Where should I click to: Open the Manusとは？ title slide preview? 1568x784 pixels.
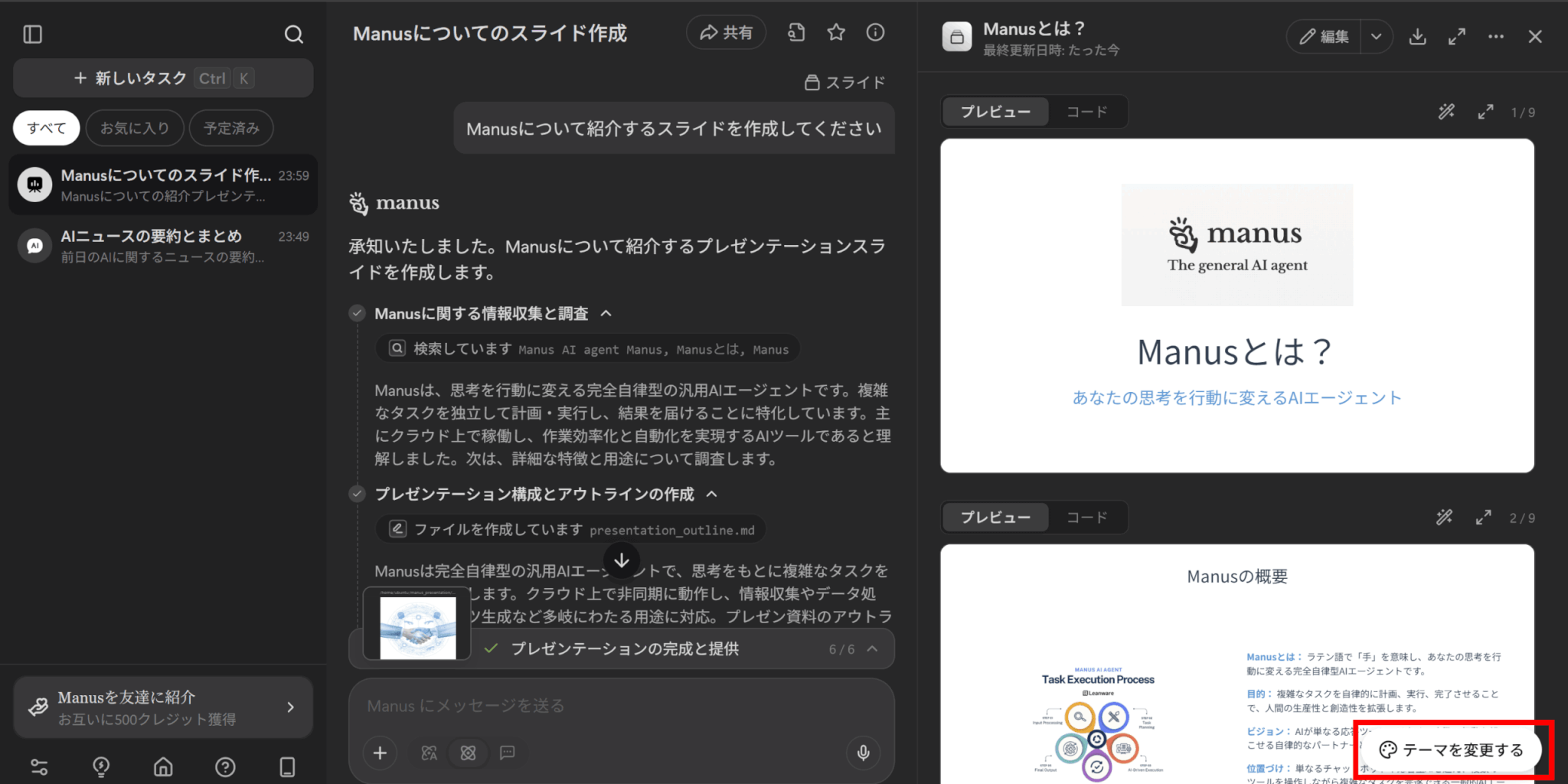point(1237,305)
